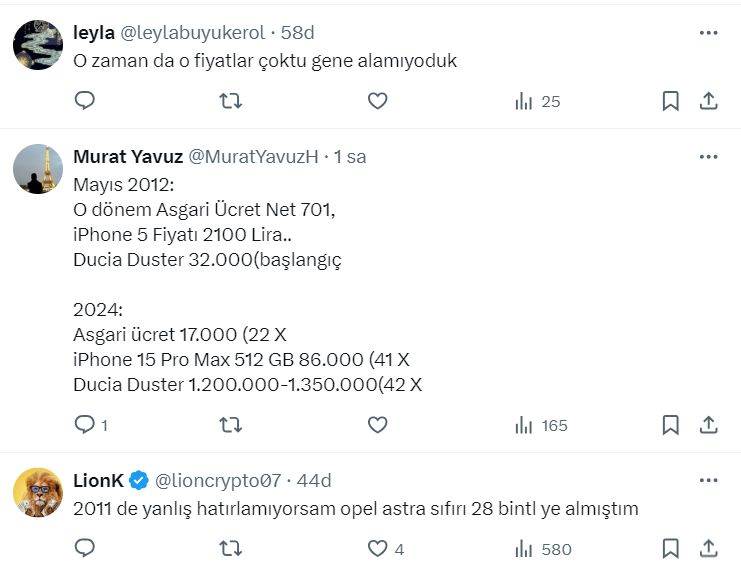741x572 pixels.
Task: Open the 58d timestamp on leyla's tweet
Action: (298, 33)
